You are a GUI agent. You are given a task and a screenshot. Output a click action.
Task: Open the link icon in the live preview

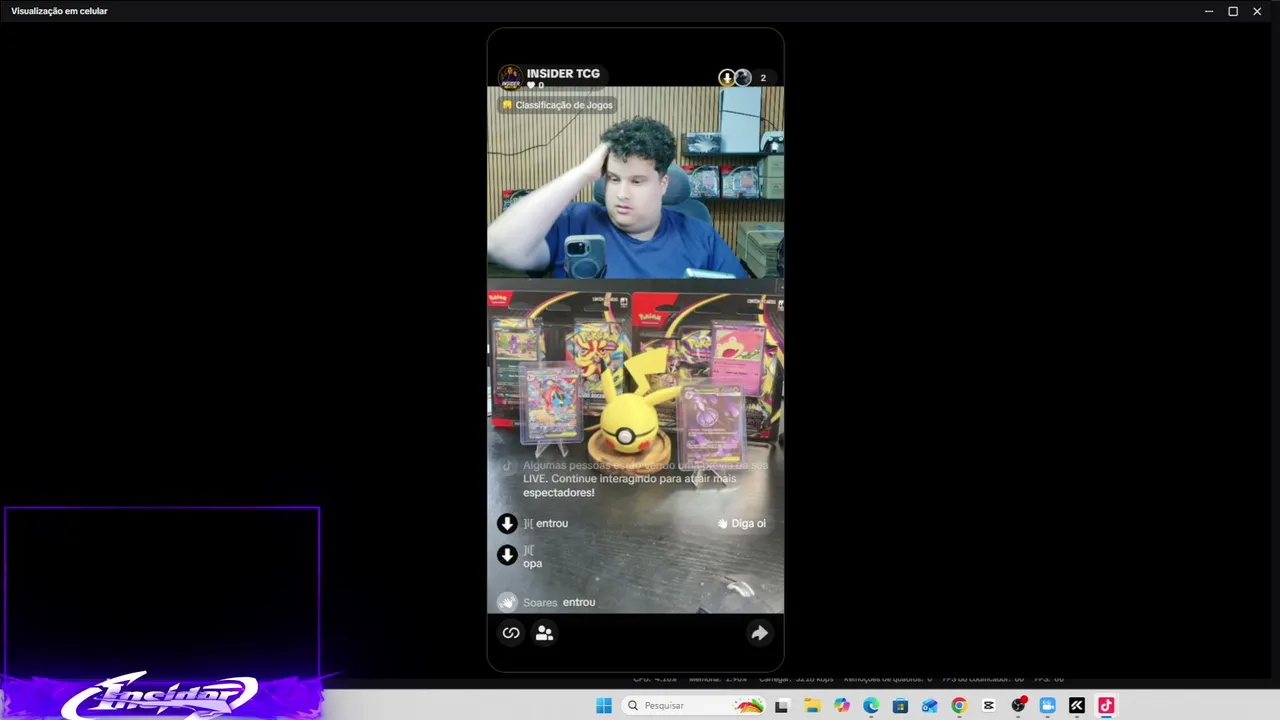(511, 633)
